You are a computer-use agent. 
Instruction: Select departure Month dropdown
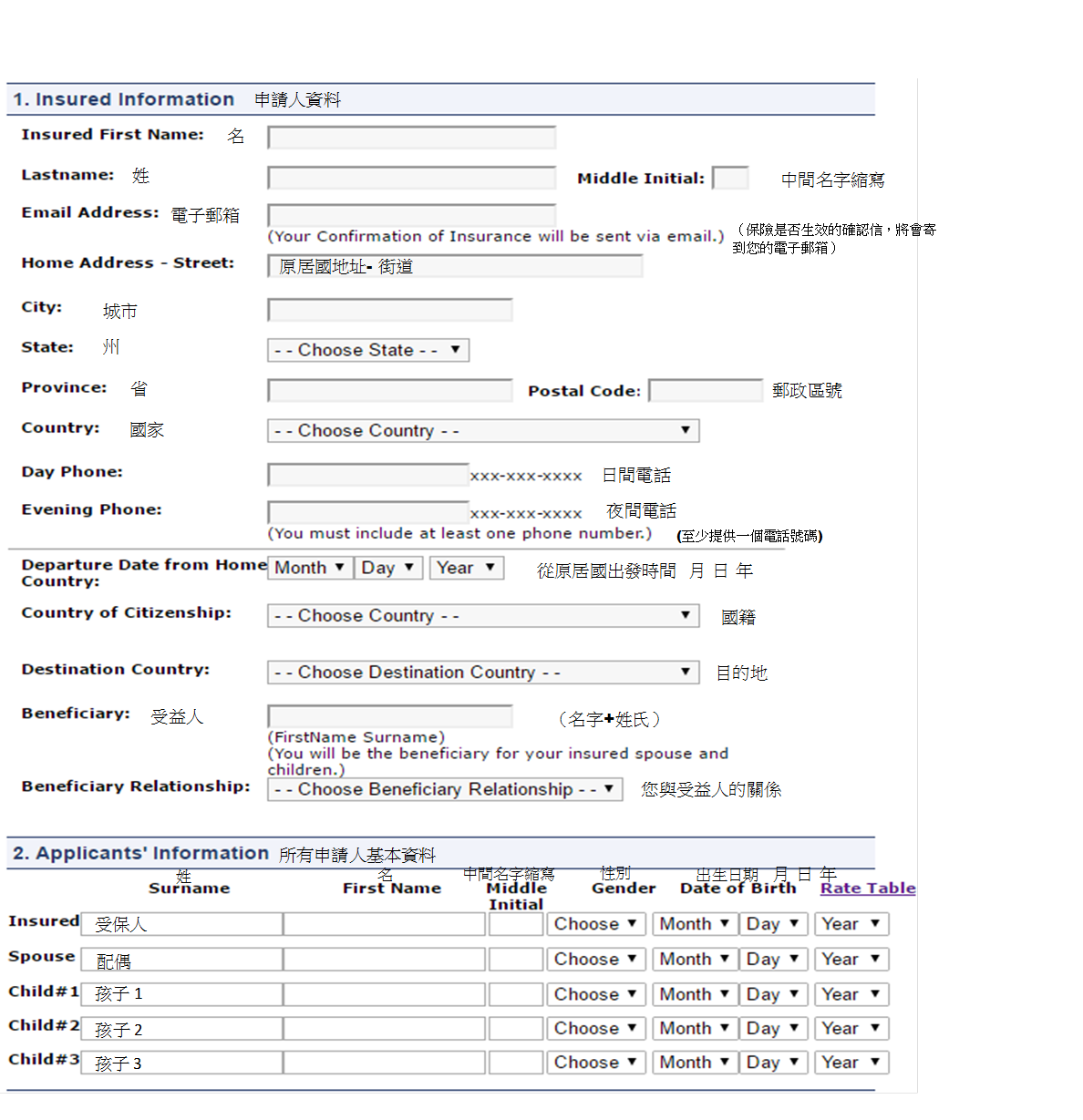309,568
